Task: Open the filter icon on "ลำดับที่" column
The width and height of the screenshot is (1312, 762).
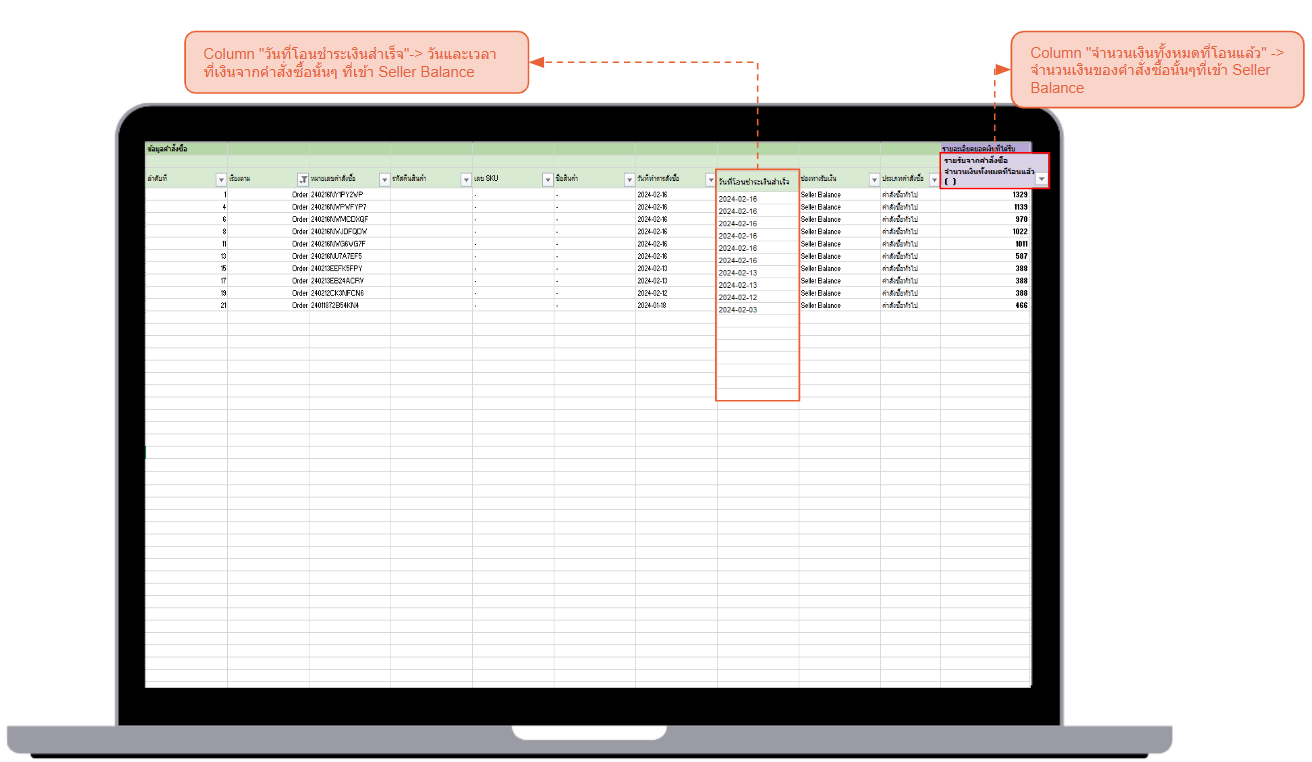Action: click(x=220, y=180)
